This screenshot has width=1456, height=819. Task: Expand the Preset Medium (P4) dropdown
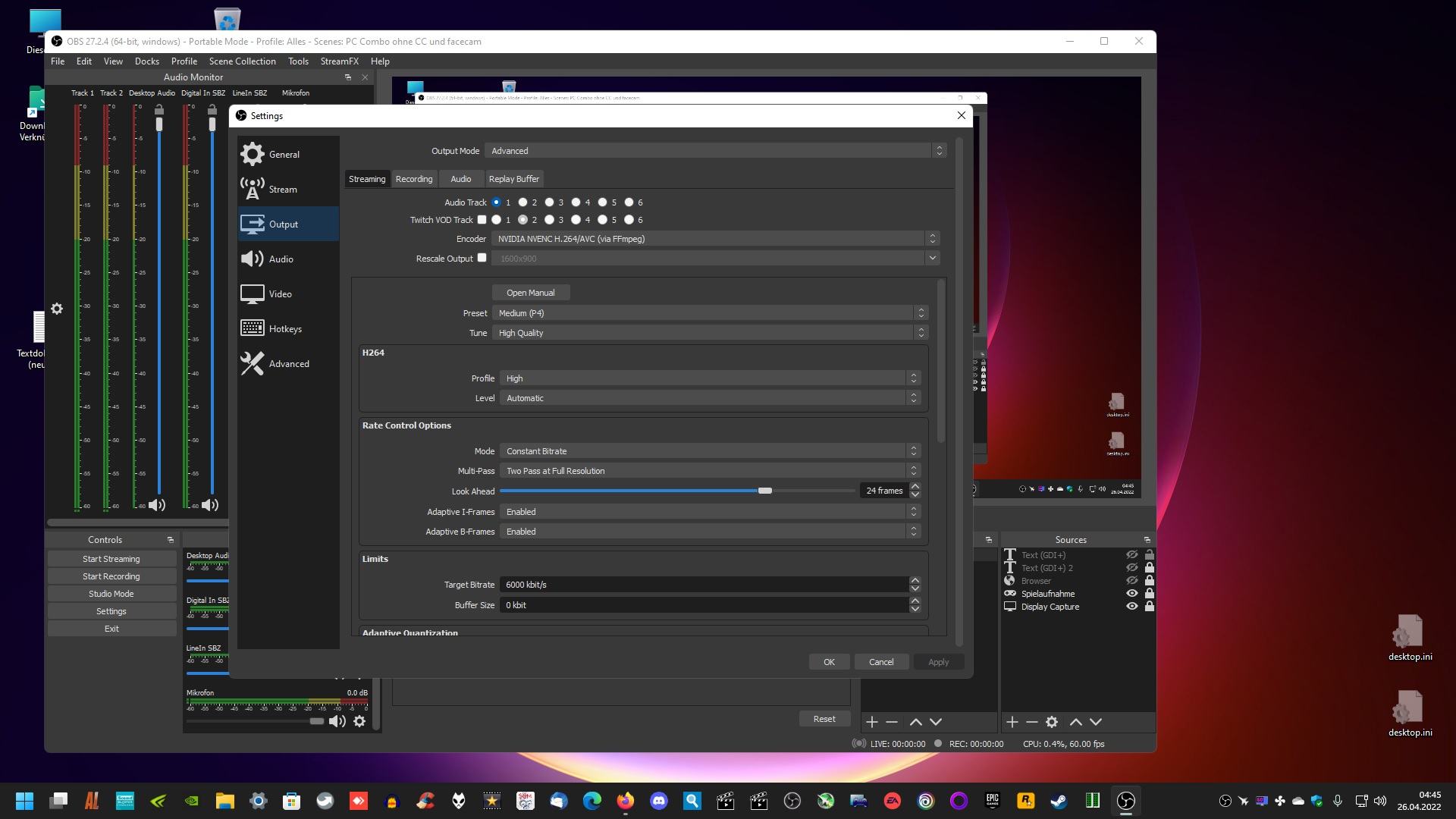pyautogui.click(x=709, y=313)
